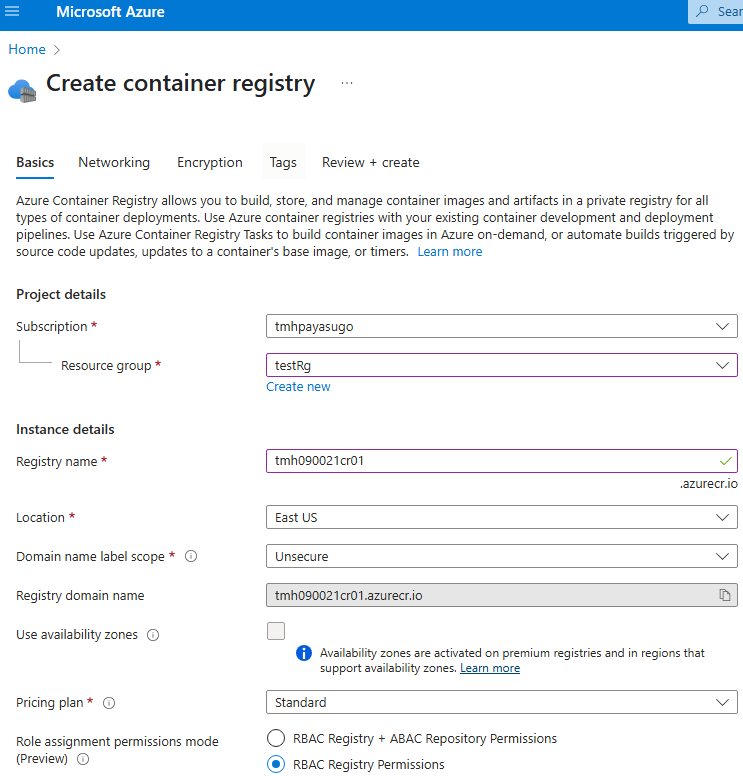Click the search magnifier in top bar
The image size is (743, 776).
click(x=702, y=11)
